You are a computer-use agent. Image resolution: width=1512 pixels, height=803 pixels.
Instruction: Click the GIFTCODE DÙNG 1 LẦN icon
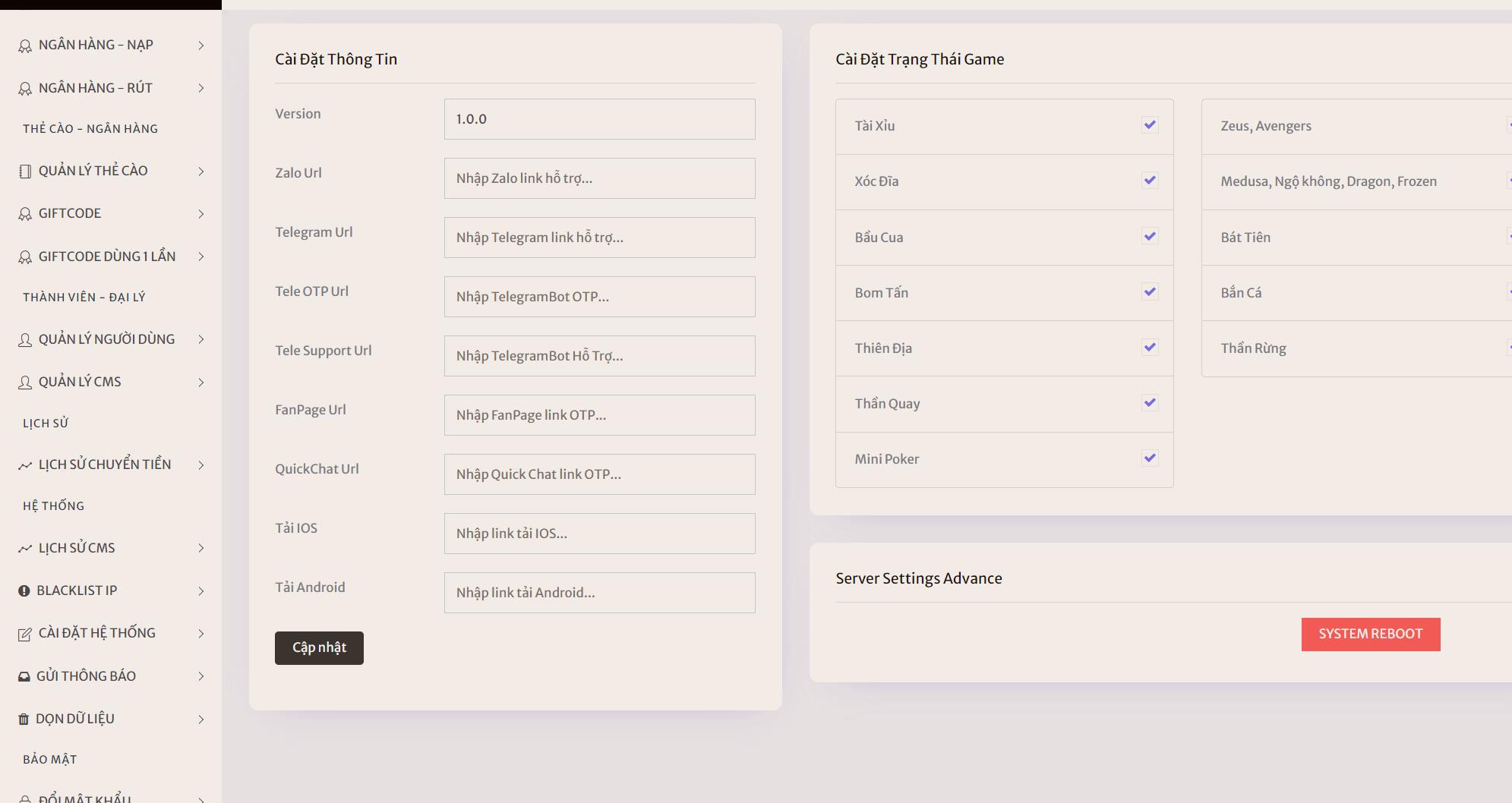point(25,257)
